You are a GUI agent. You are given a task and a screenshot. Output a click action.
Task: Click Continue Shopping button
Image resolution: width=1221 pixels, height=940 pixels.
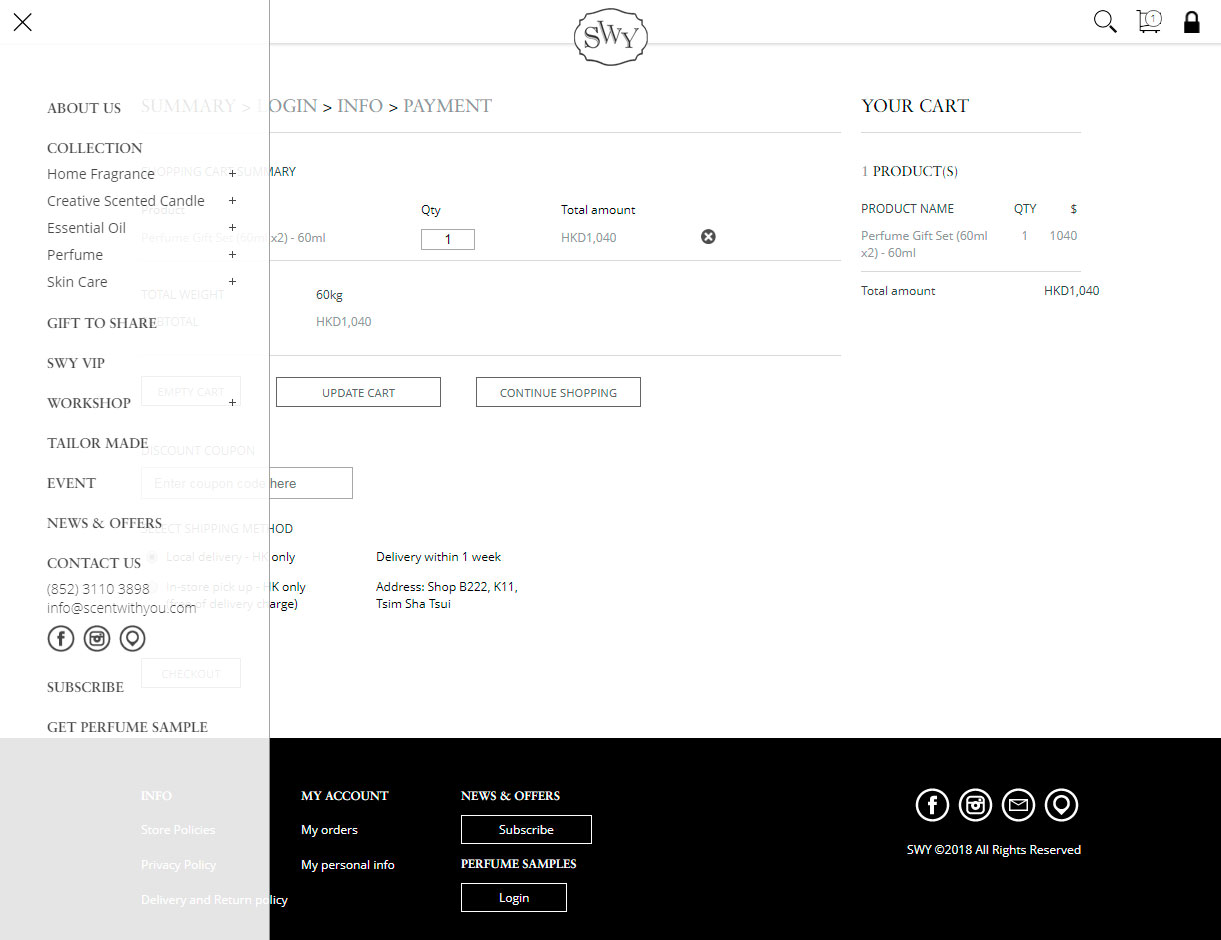coord(558,392)
